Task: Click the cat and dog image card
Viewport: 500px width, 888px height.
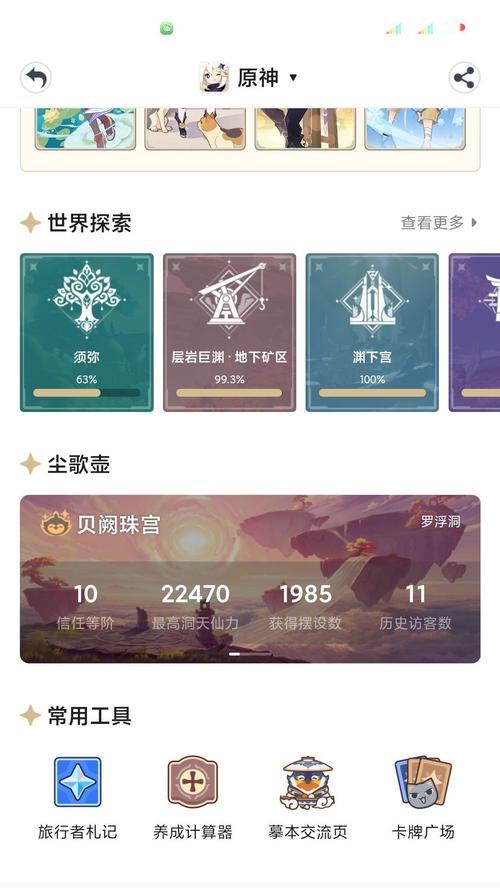Action: pos(195,129)
